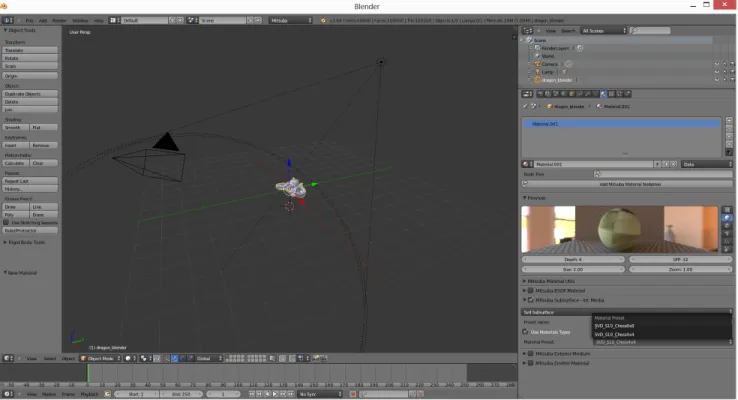Click the Smooth shading button
Screen dimensions: 738x400
pos(16,127)
